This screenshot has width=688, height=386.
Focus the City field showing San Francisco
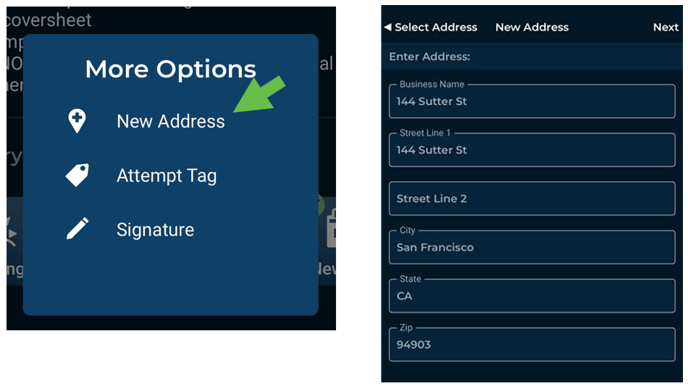coord(532,247)
